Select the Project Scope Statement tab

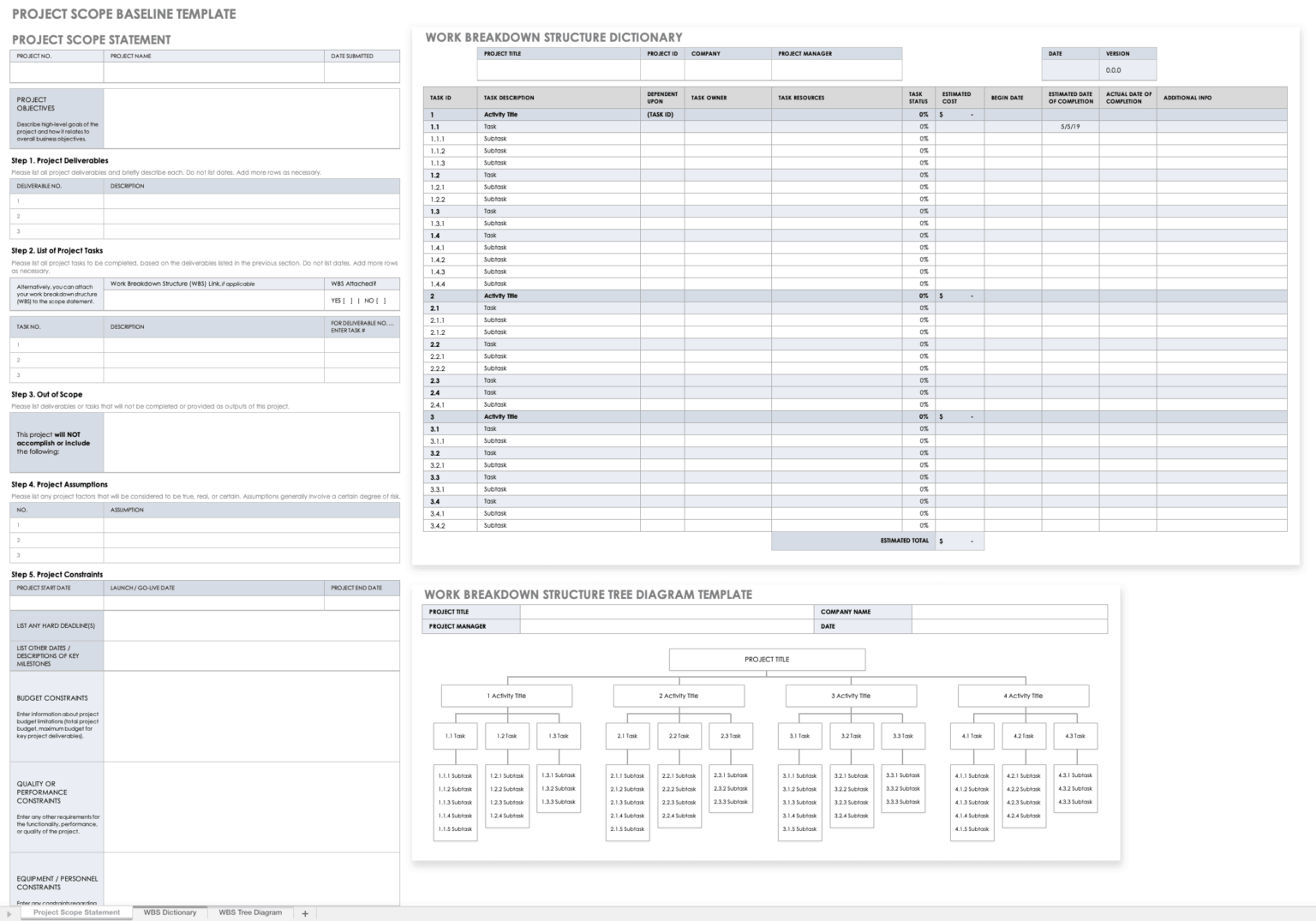[x=76, y=913]
